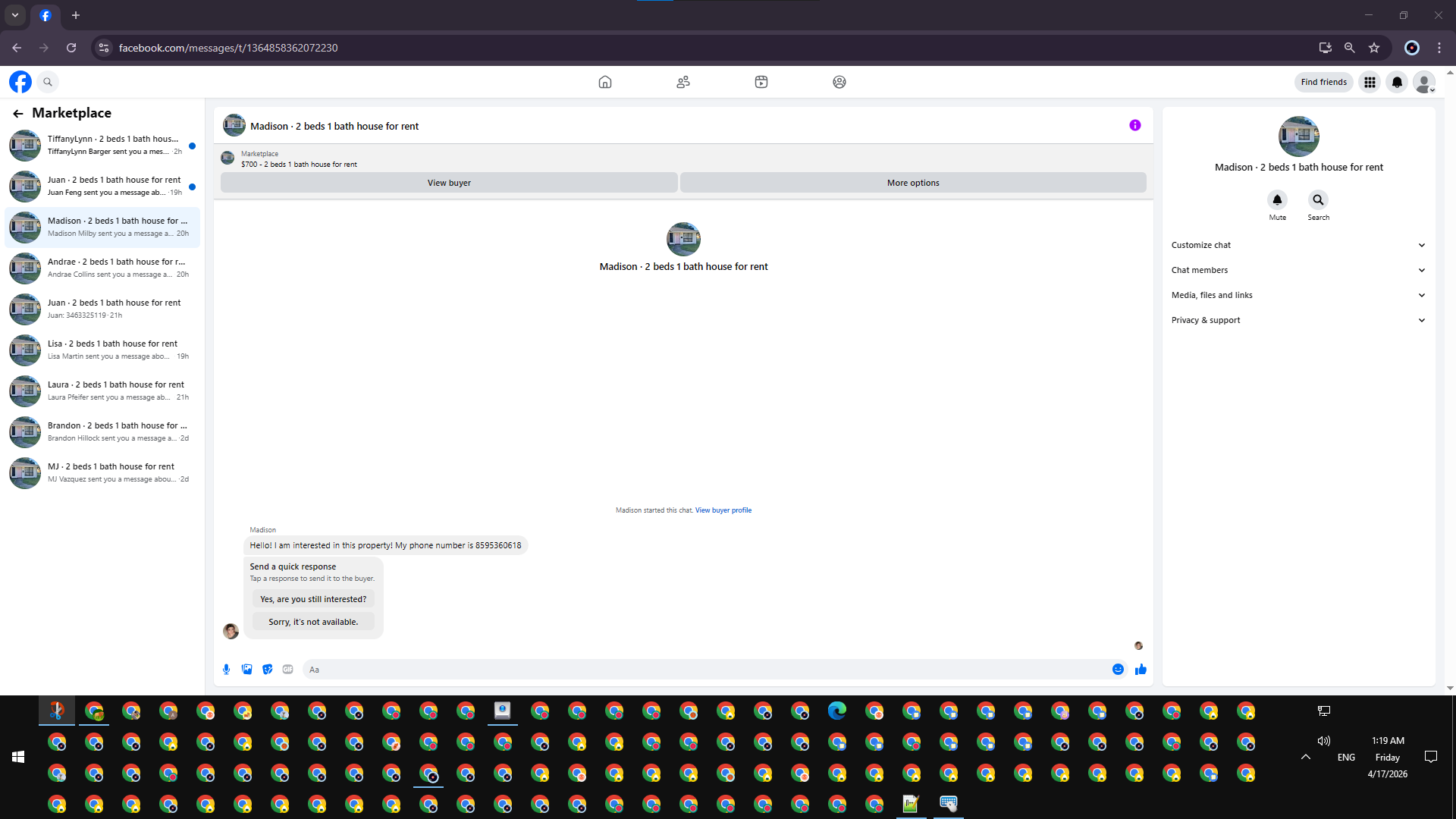The width and height of the screenshot is (1456, 819).
Task: Choose a GIF from the GIF icon
Action: pyautogui.click(x=287, y=670)
